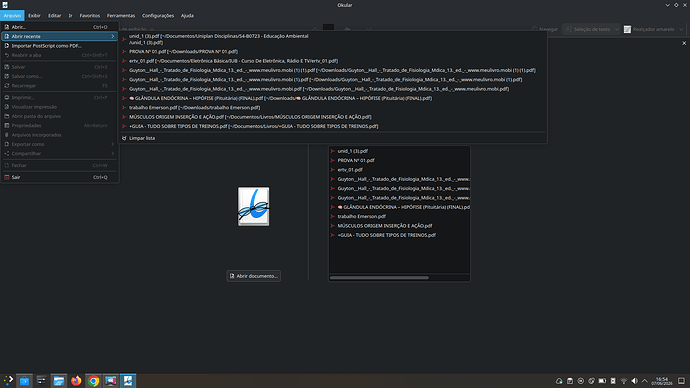This screenshot has width=690, height=388.
Task: Click the Okular logo in welcome screen
Action: pyautogui.click(x=253, y=206)
